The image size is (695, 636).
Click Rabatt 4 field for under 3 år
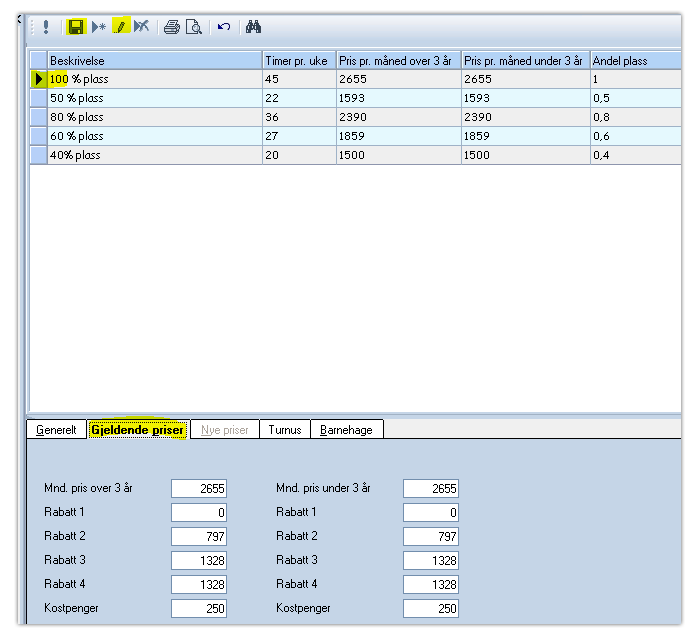pyautogui.click(x=431, y=584)
